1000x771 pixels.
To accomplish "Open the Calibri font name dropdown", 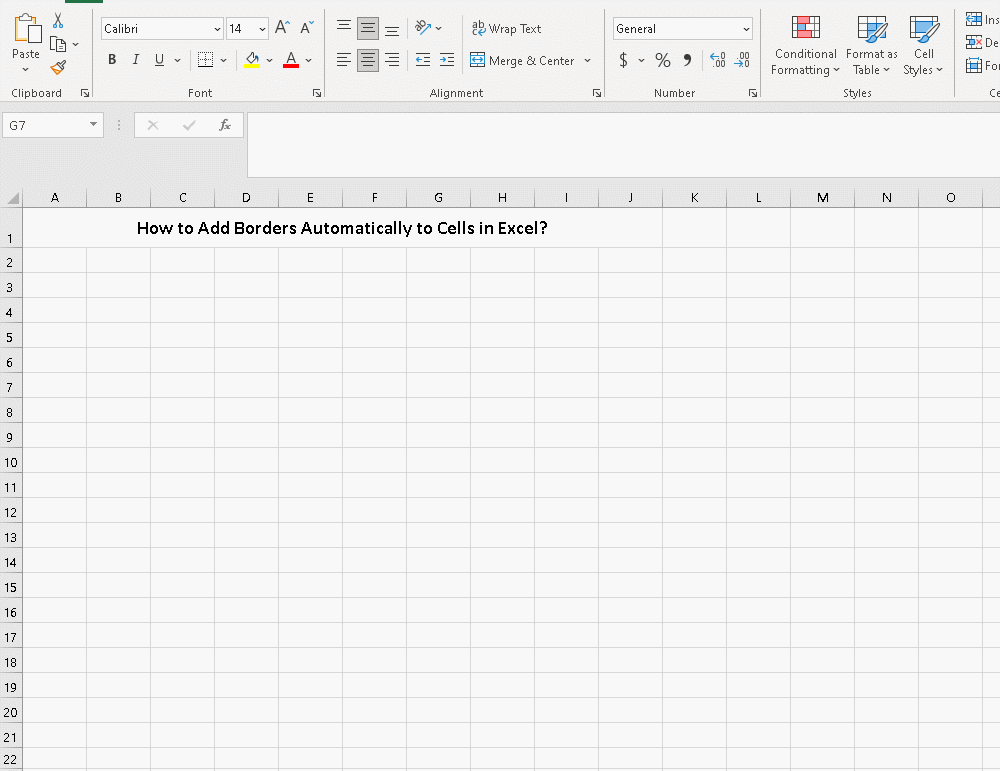I will point(218,28).
